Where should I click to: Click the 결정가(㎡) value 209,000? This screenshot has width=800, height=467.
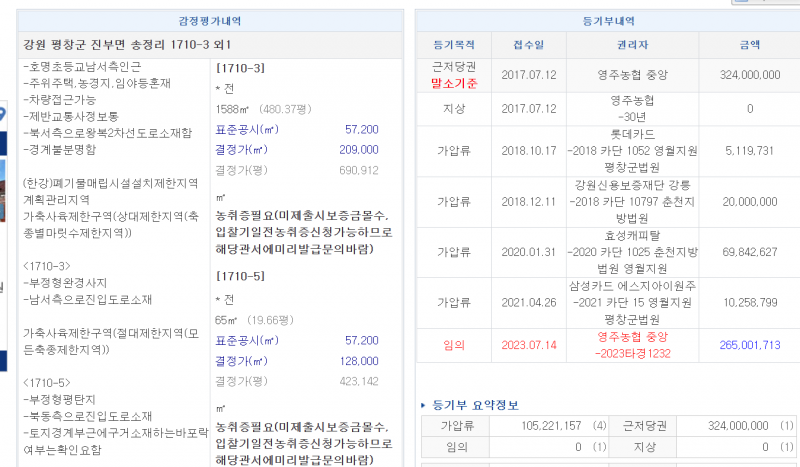(x=358, y=150)
